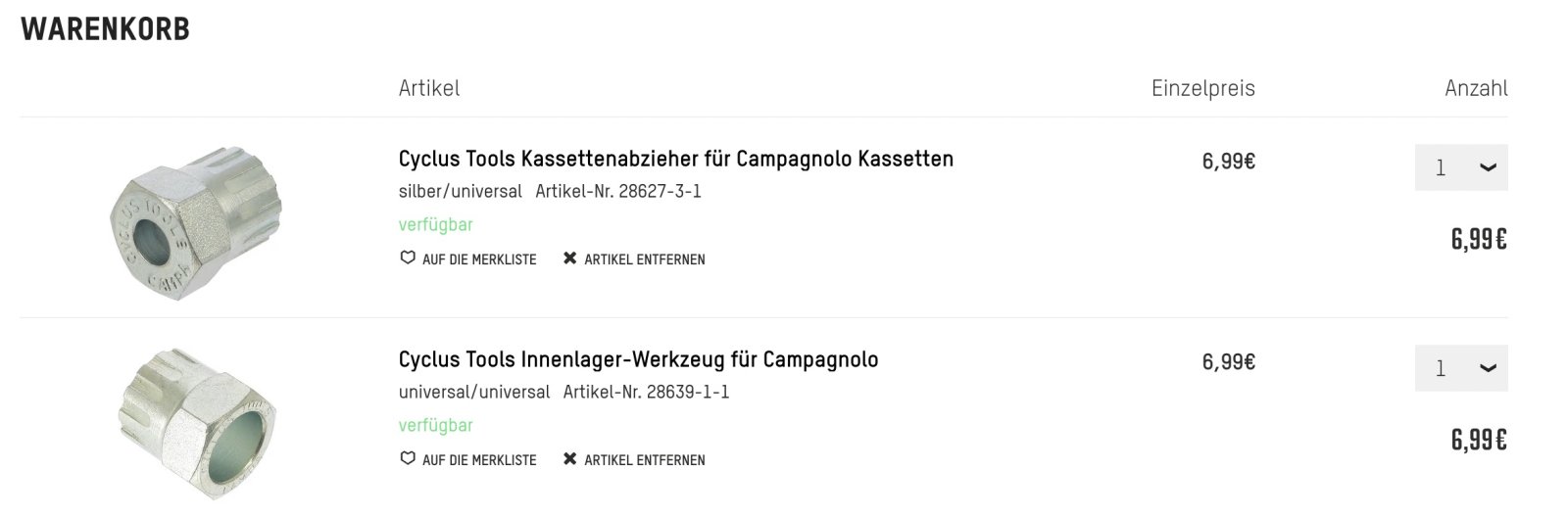Click the WARENKORB page heading
Image resolution: width=1568 pixels, height=517 pixels.
[x=105, y=30]
